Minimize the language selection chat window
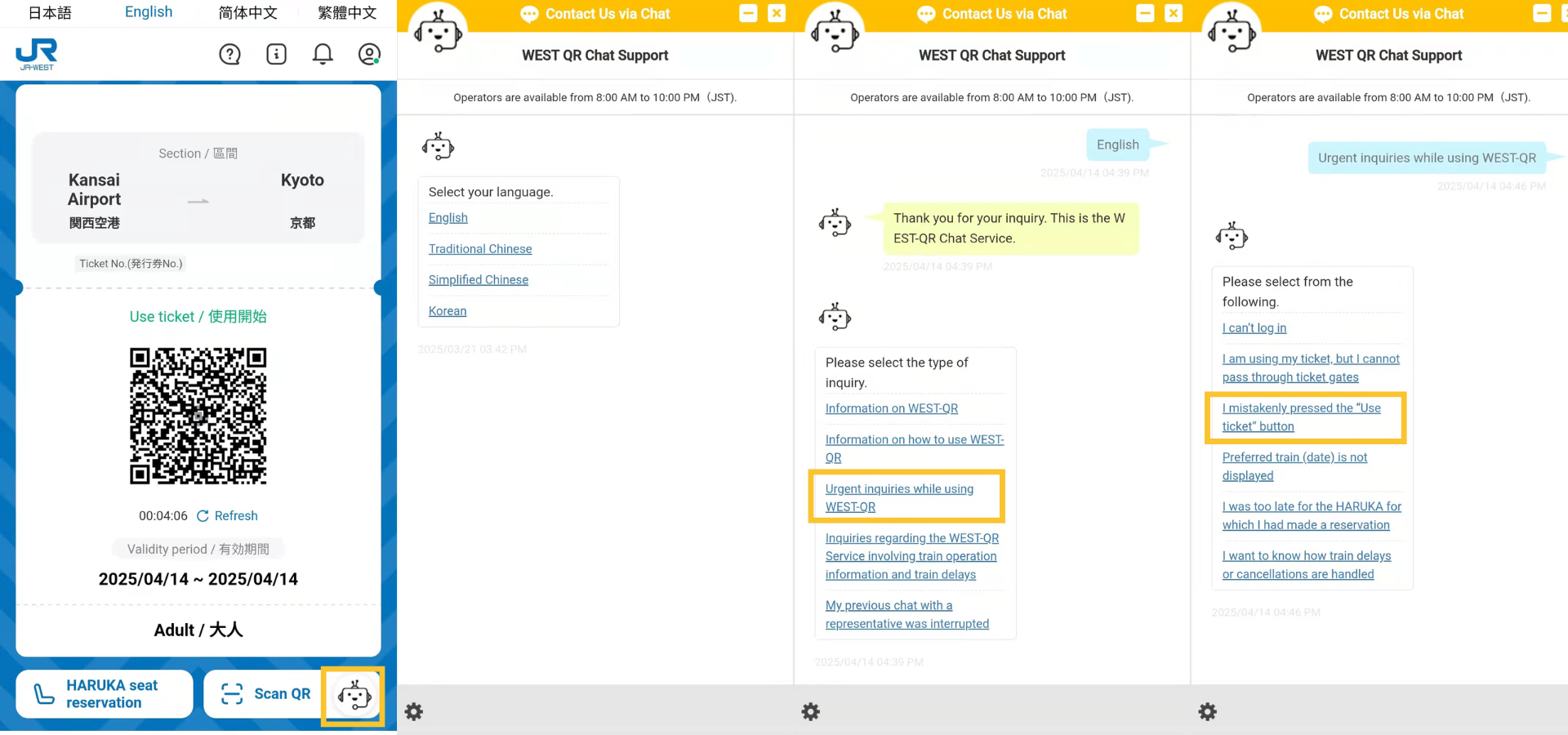This screenshot has height=735, width=1568. pyautogui.click(x=748, y=13)
